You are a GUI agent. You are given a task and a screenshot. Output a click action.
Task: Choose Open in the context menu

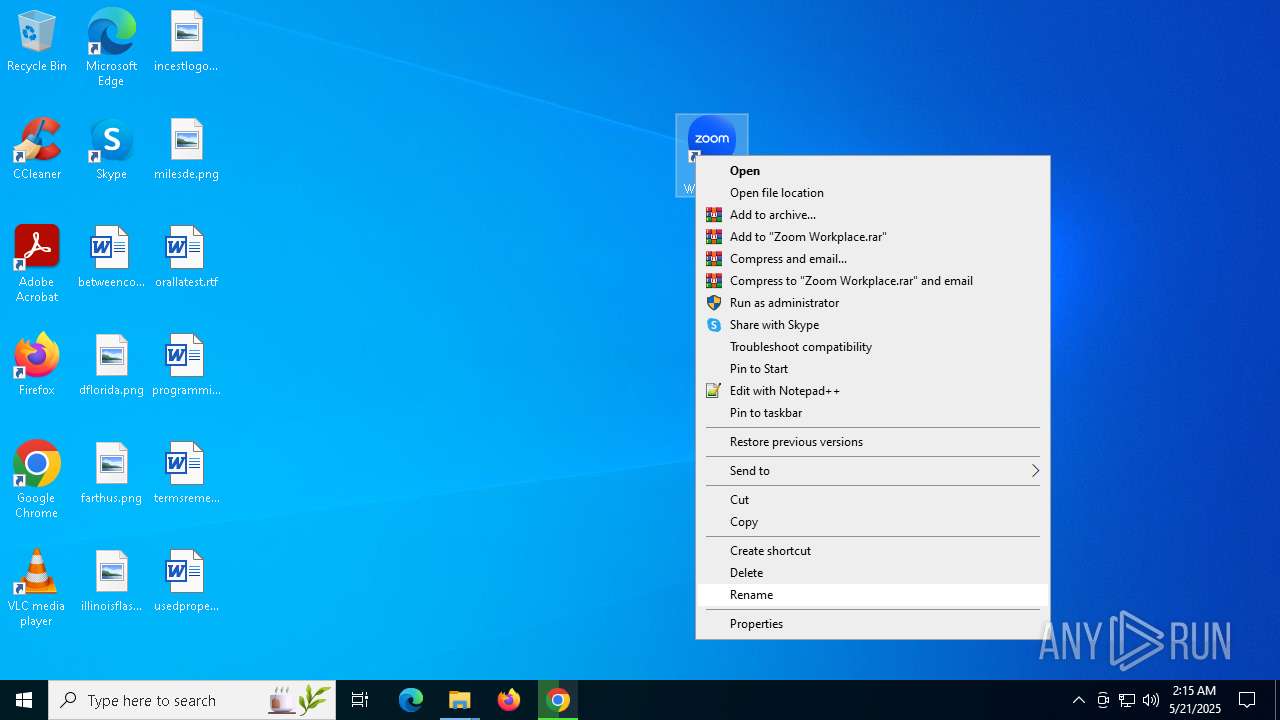(x=873, y=171)
